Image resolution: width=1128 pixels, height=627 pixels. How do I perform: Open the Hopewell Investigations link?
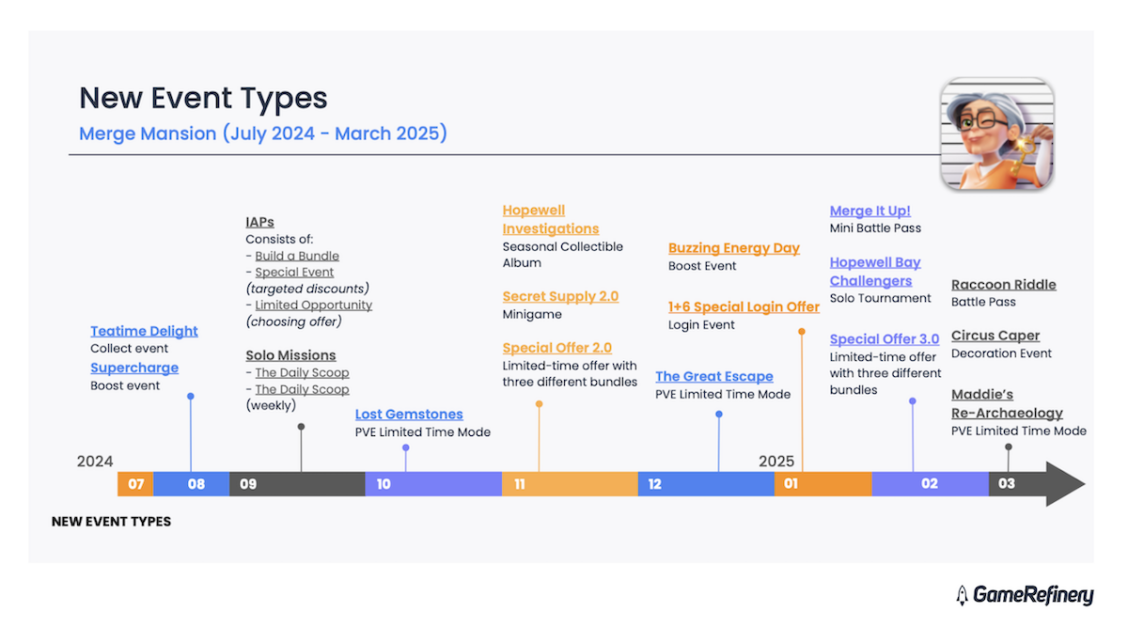(x=550, y=219)
